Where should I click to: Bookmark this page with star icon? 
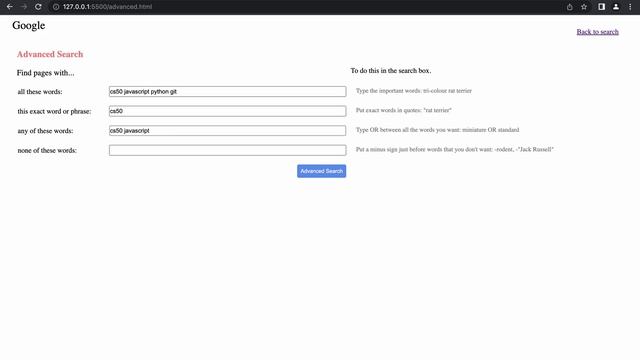pos(584,7)
